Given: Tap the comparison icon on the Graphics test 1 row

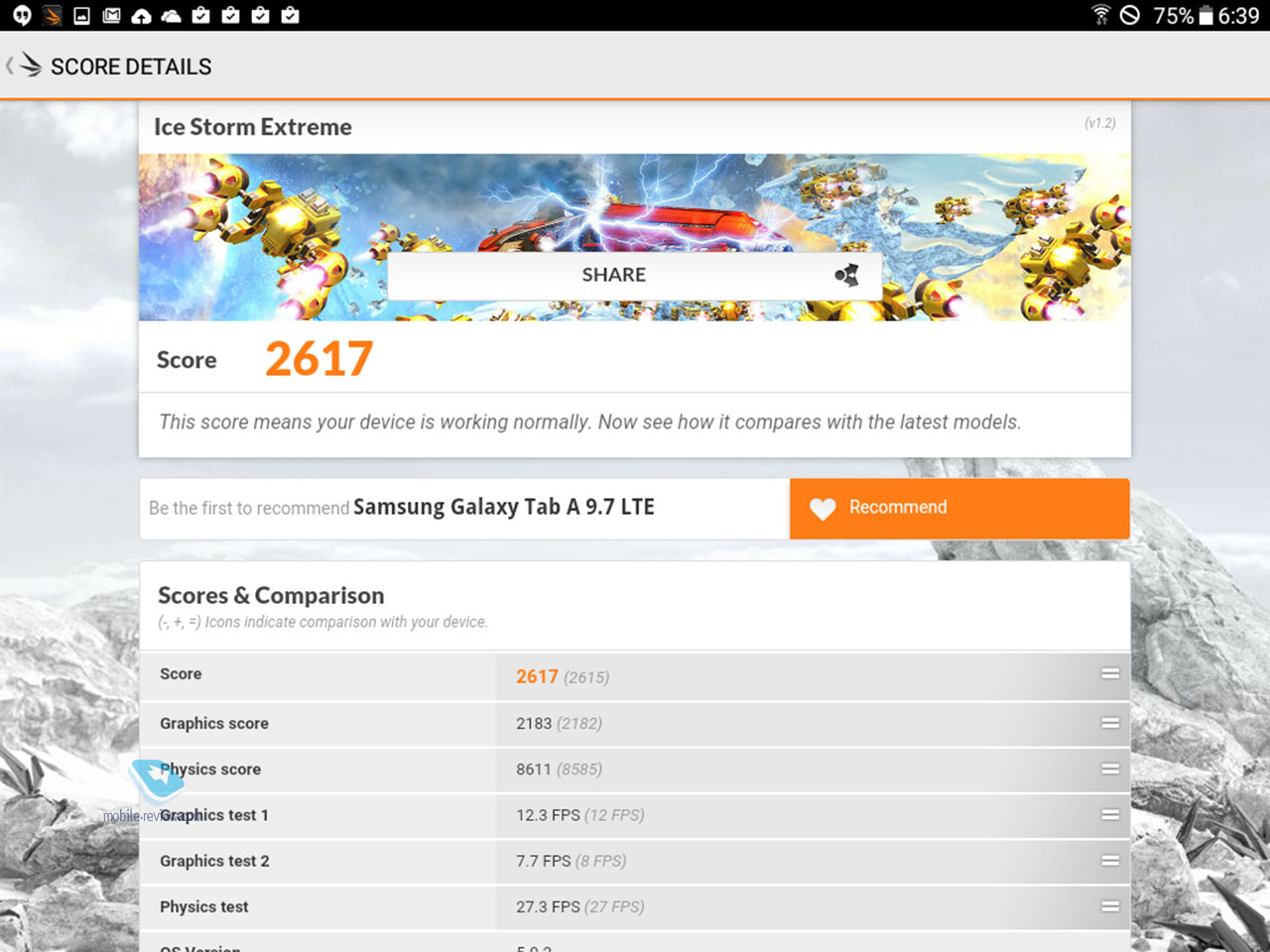Looking at the screenshot, I should tap(1110, 815).
